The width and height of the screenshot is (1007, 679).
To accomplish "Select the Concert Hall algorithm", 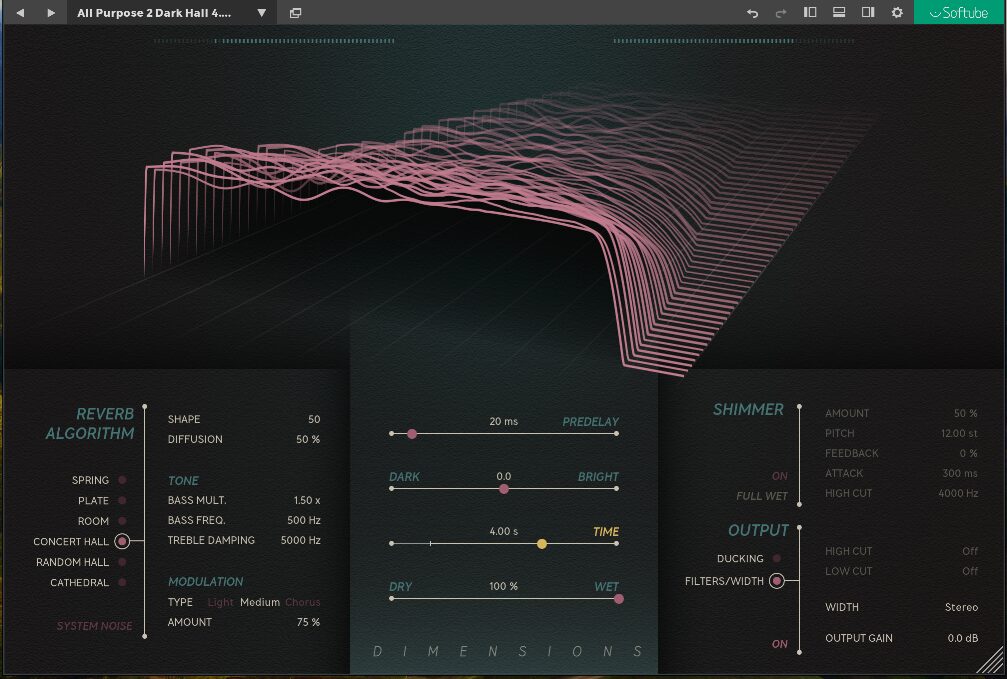I will click(122, 542).
